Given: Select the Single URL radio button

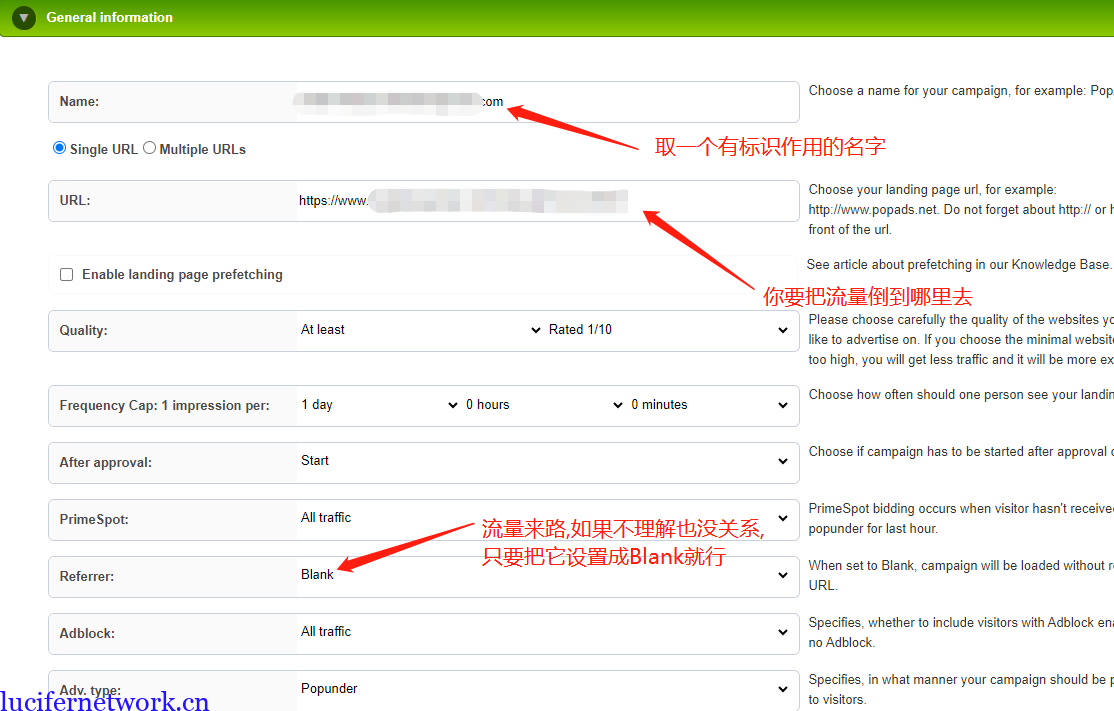Looking at the screenshot, I should (58, 148).
